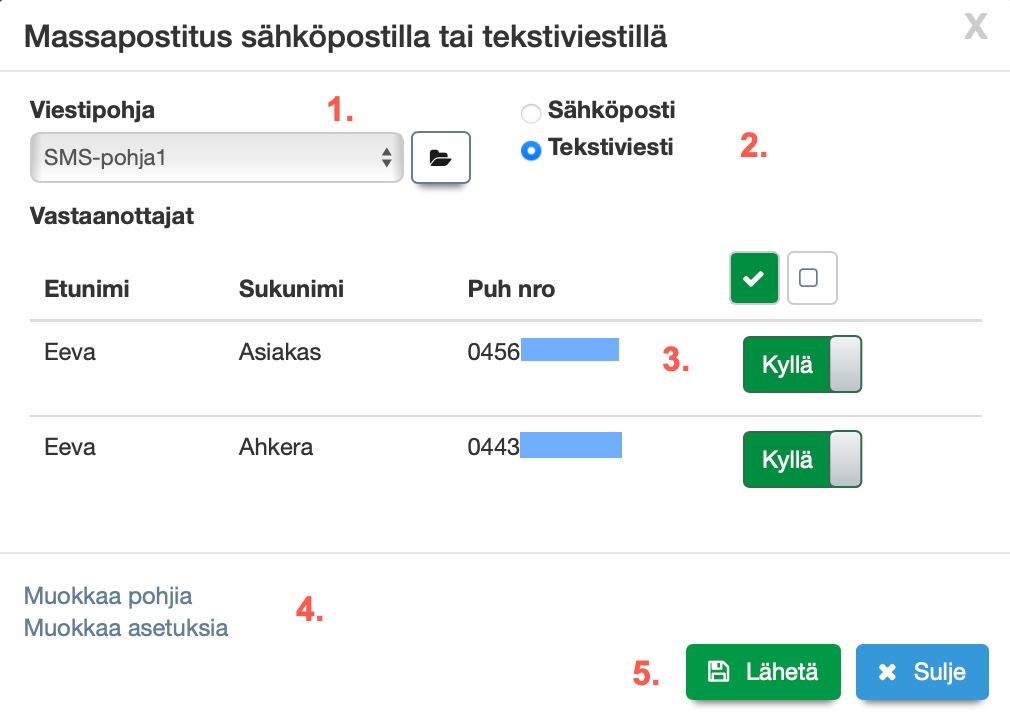The image size is (1010, 722).
Task: Click the empty deselect-all square button
Action: coord(811,279)
